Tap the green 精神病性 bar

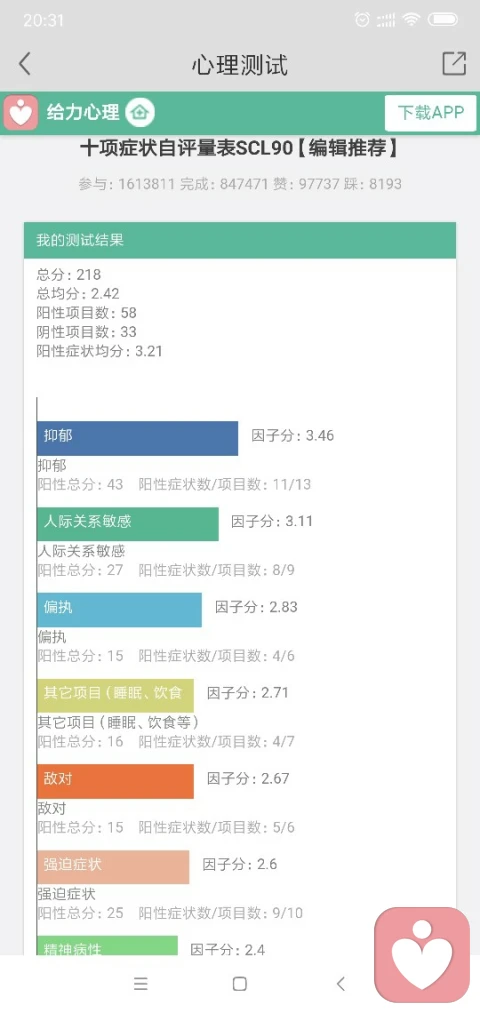pyautogui.click(x=107, y=946)
